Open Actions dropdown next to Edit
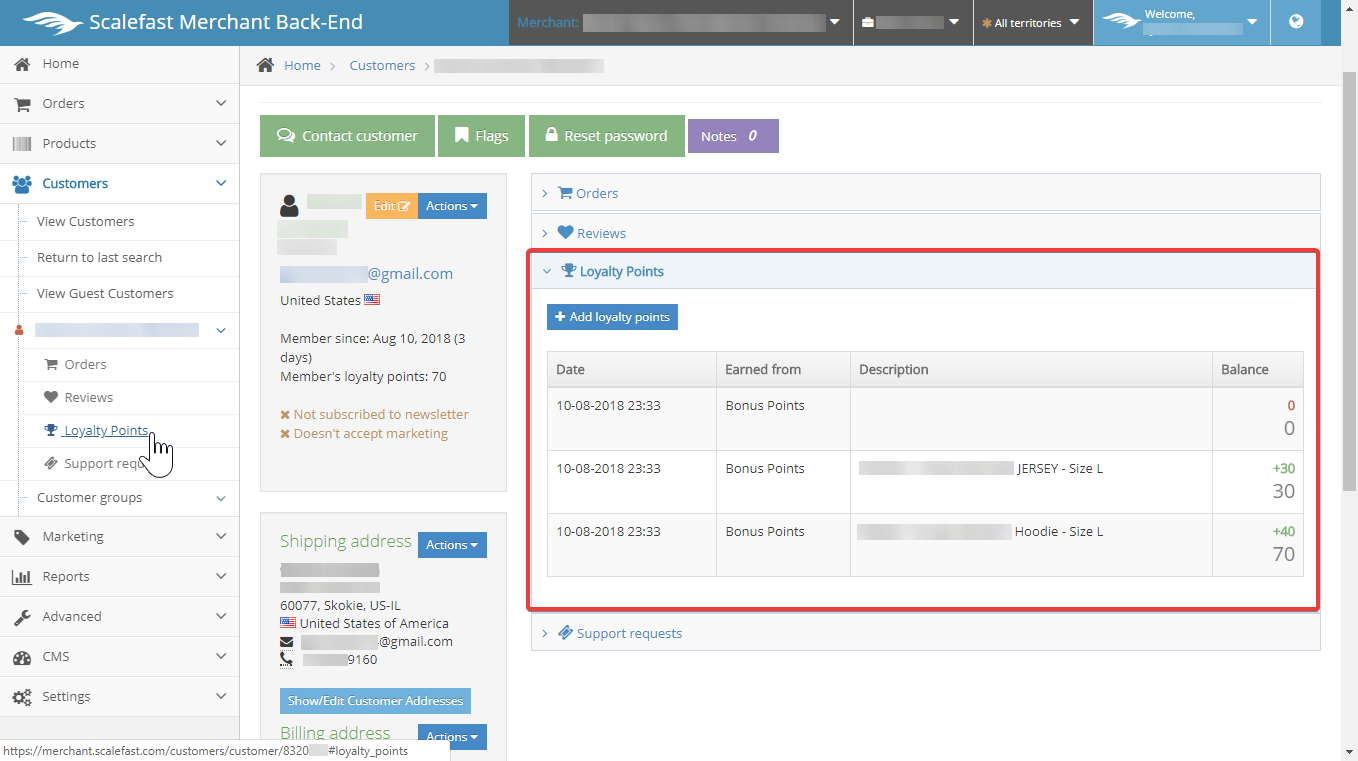1358x761 pixels. point(452,206)
